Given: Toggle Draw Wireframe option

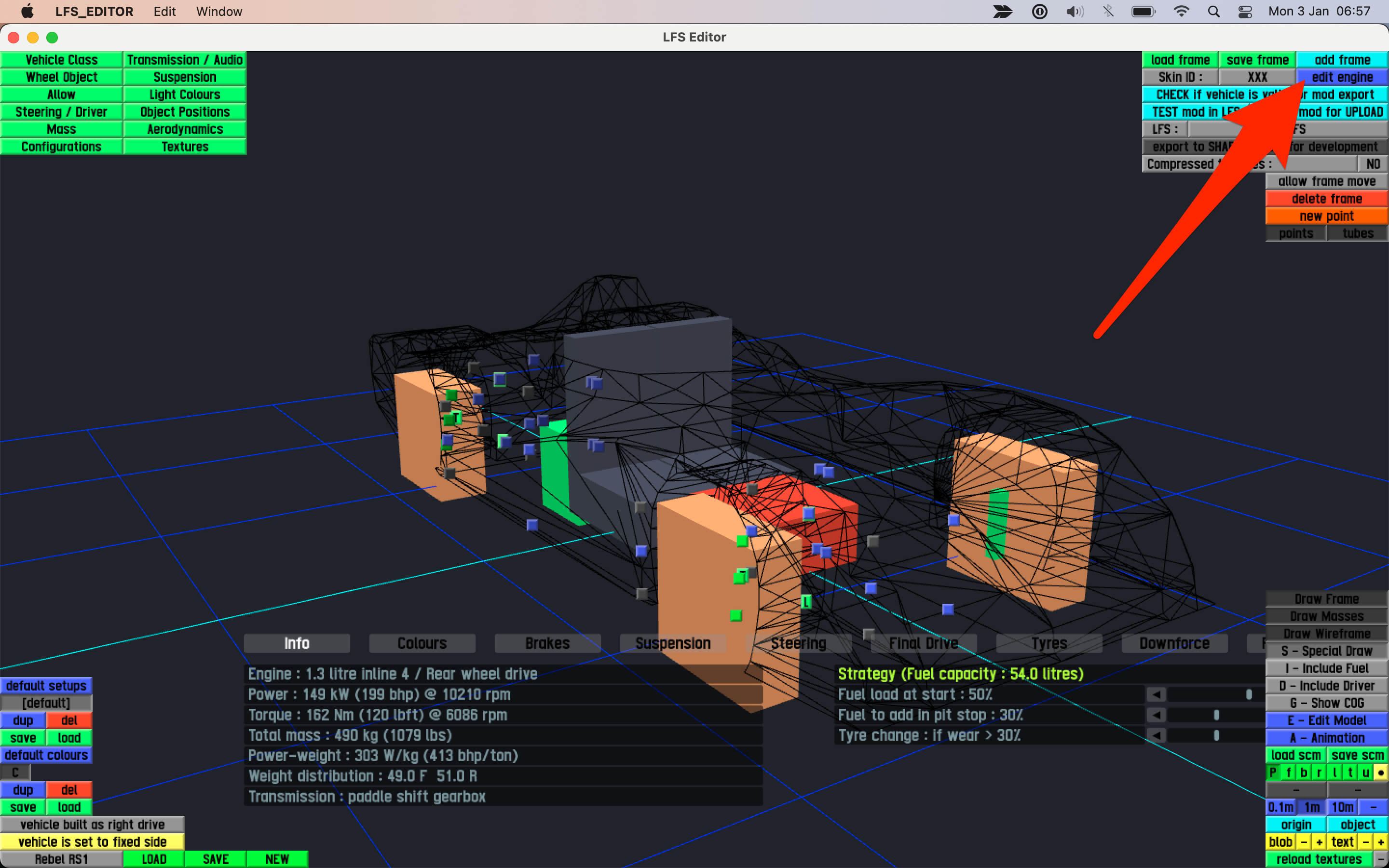Looking at the screenshot, I should (x=1326, y=634).
